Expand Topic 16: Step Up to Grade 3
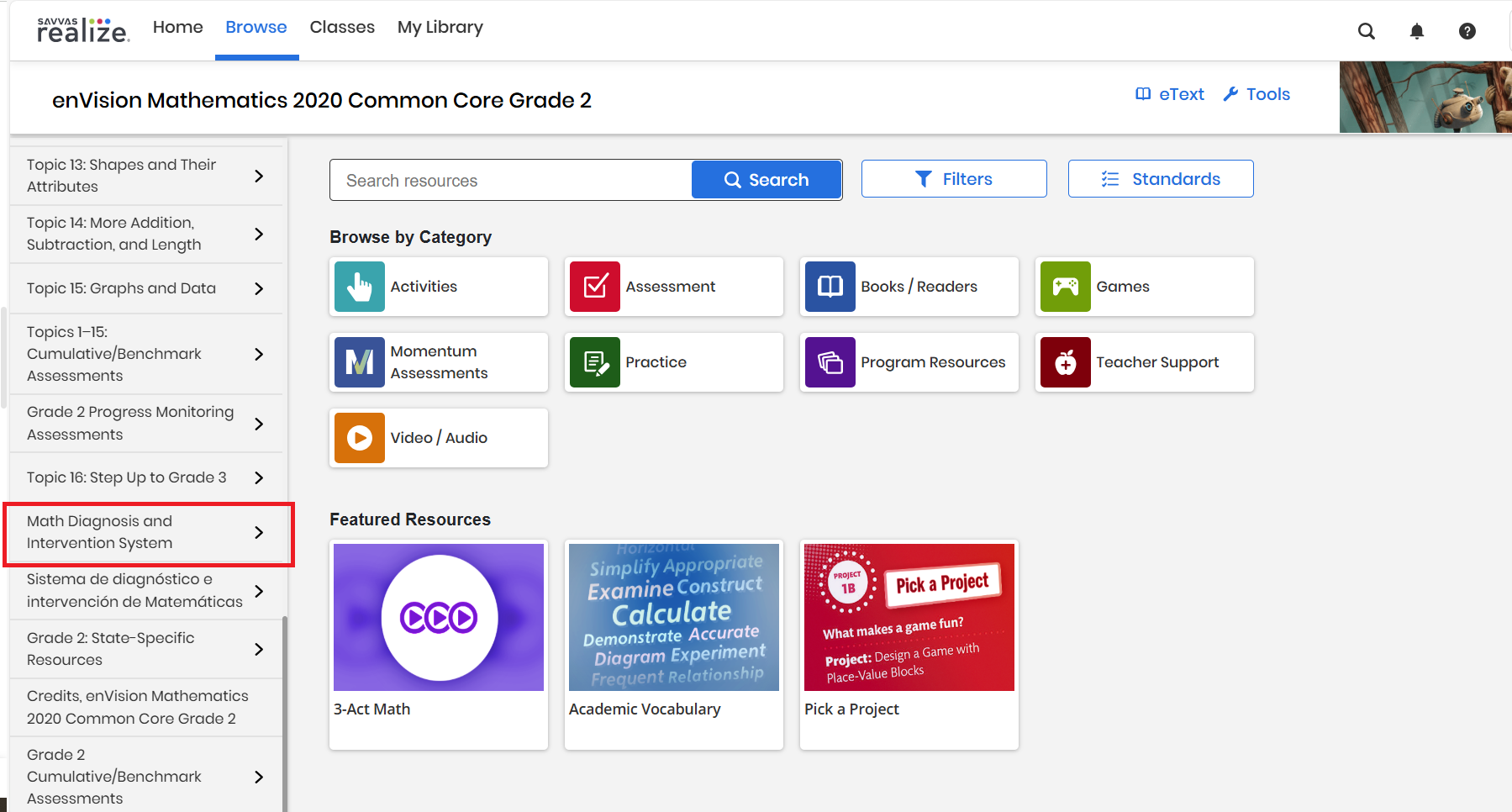Screen dimensions: 1512x812 [x=146, y=477]
